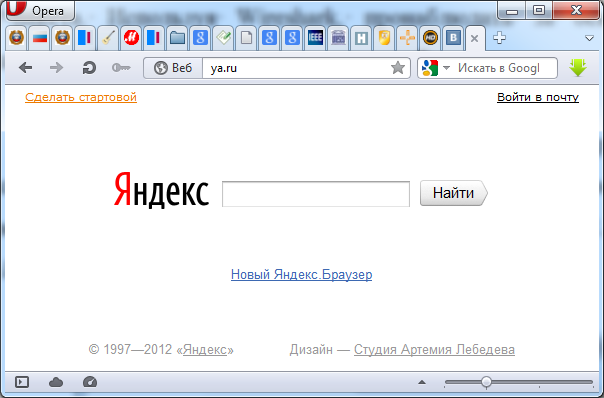Close the current ya.ru tab
Image resolution: width=604 pixels, height=398 pixels.
coord(475,39)
